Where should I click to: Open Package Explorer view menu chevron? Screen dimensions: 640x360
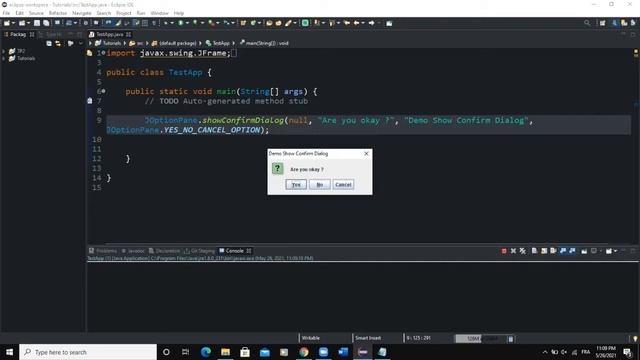point(80,43)
